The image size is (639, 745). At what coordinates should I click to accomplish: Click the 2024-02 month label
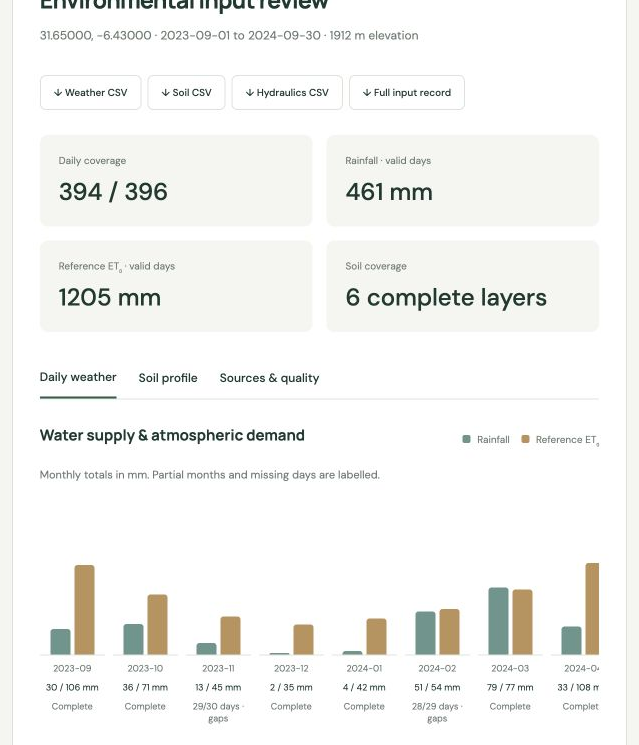pos(437,669)
